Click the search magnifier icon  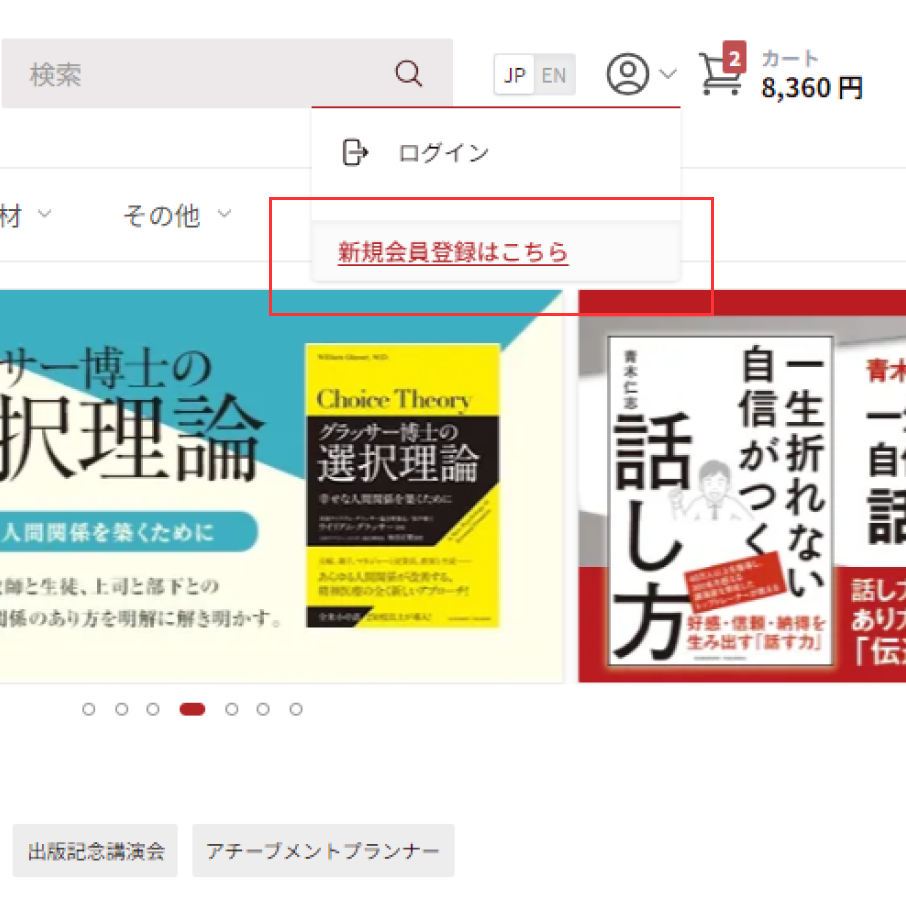tap(409, 74)
